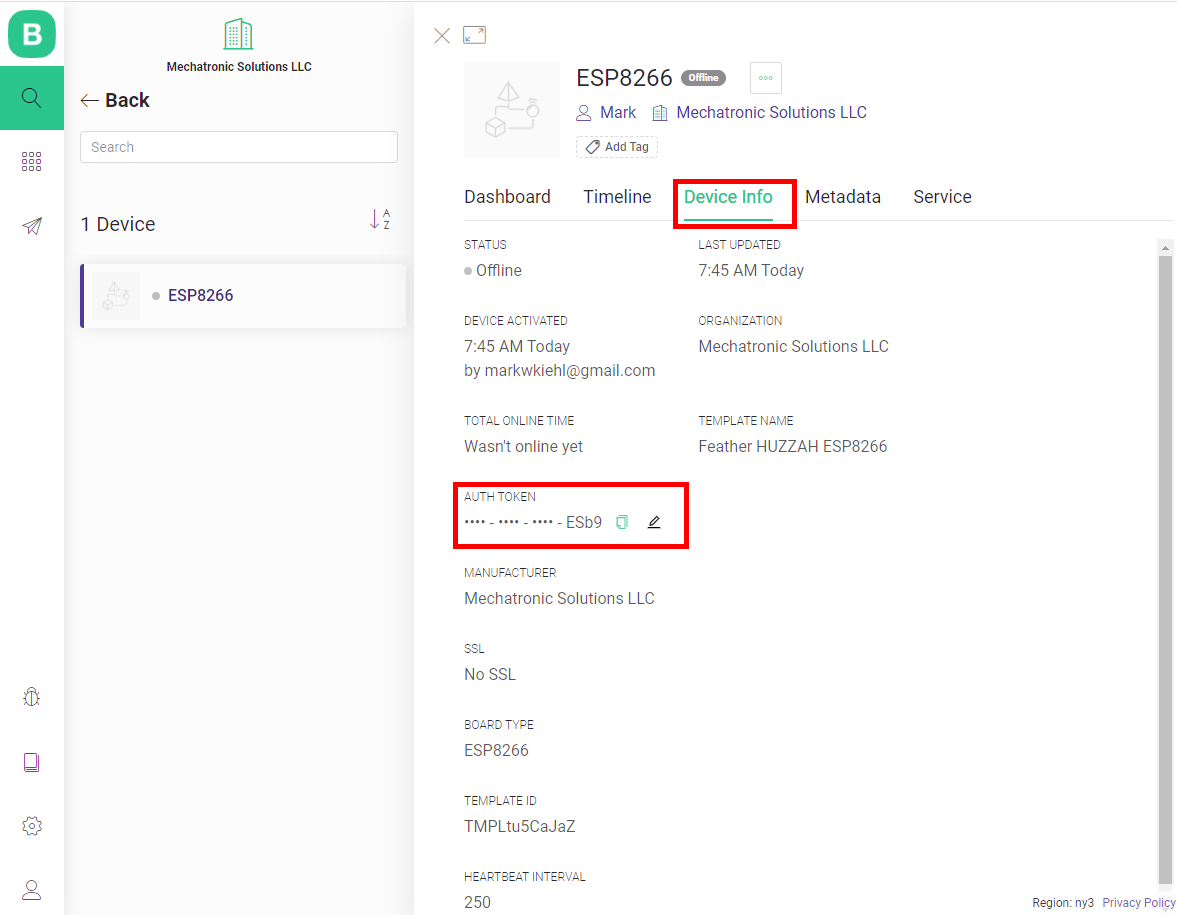
Task: Open the Privacy Policy link
Action: click(1138, 902)
